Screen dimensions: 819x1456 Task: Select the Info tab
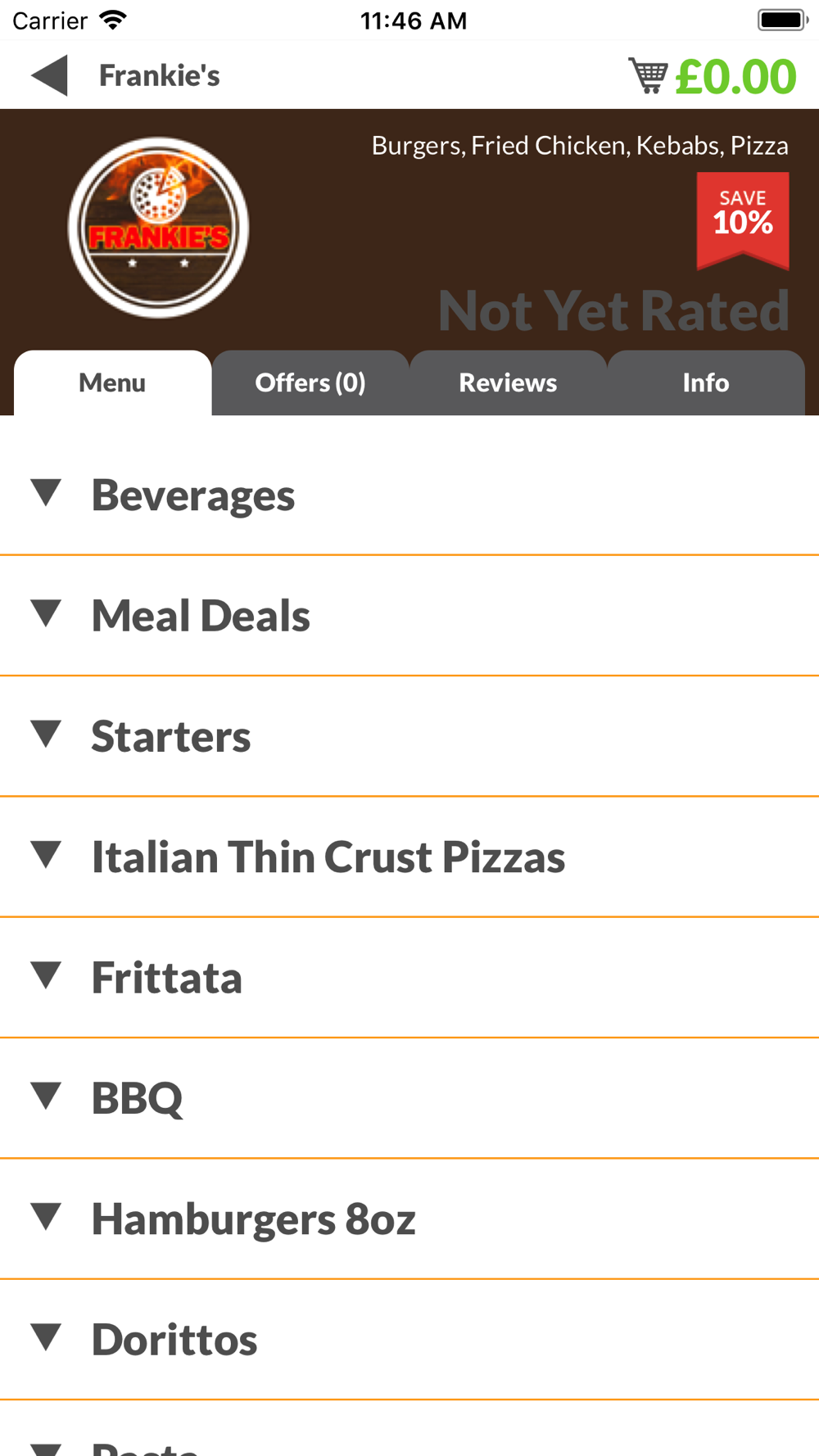706,382
